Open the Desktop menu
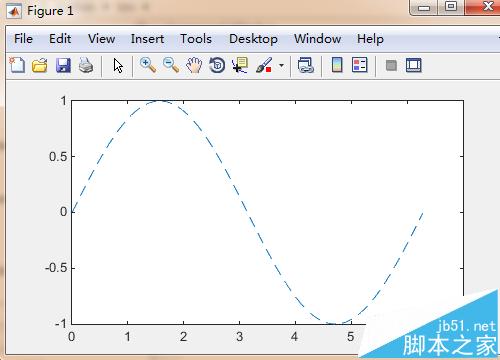 (253, 39)
